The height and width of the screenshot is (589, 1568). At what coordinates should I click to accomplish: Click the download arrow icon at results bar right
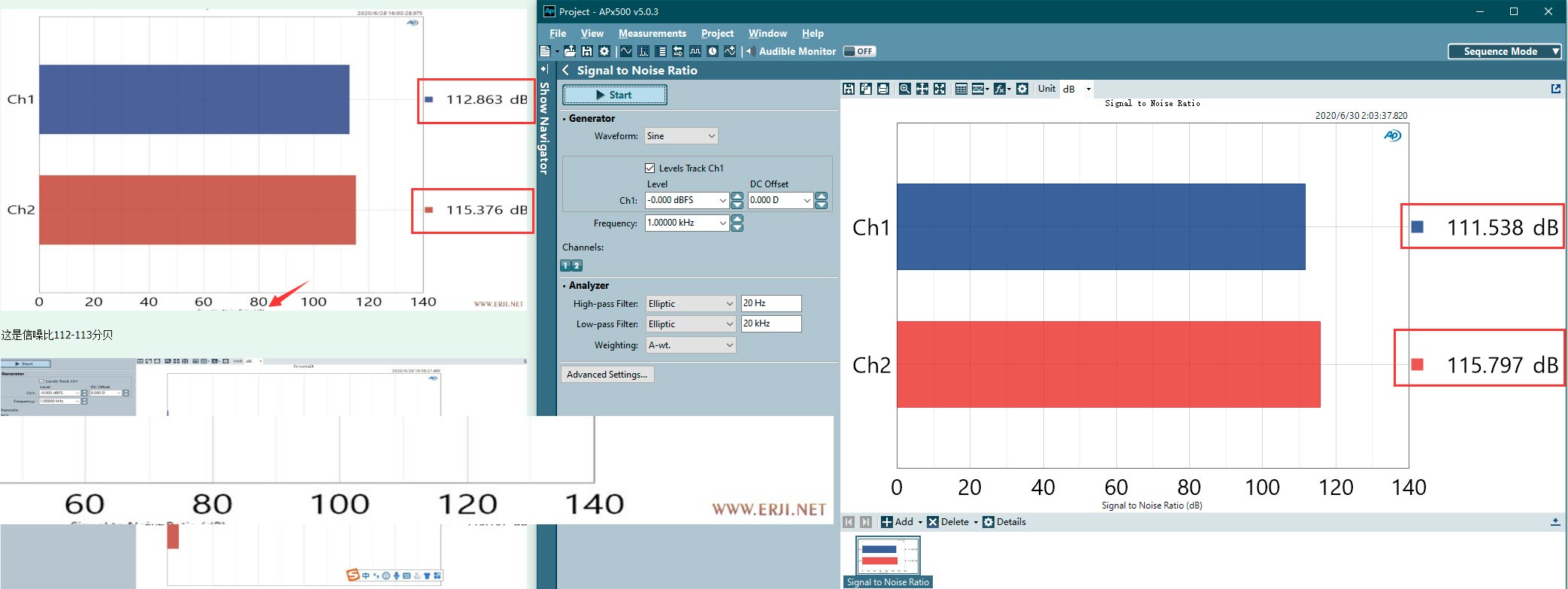pyautogui.click(x=1556, y=522)
